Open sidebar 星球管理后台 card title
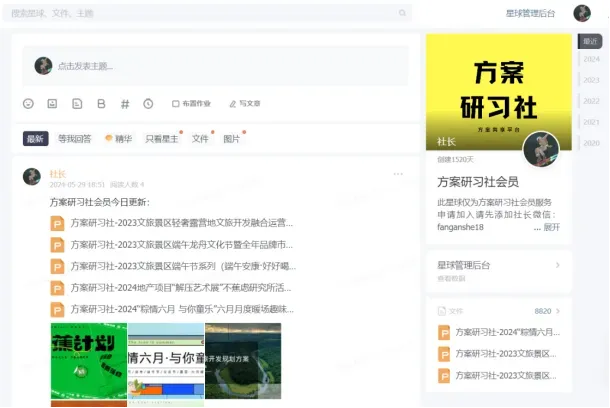610x408 pixels. (463, 265)
